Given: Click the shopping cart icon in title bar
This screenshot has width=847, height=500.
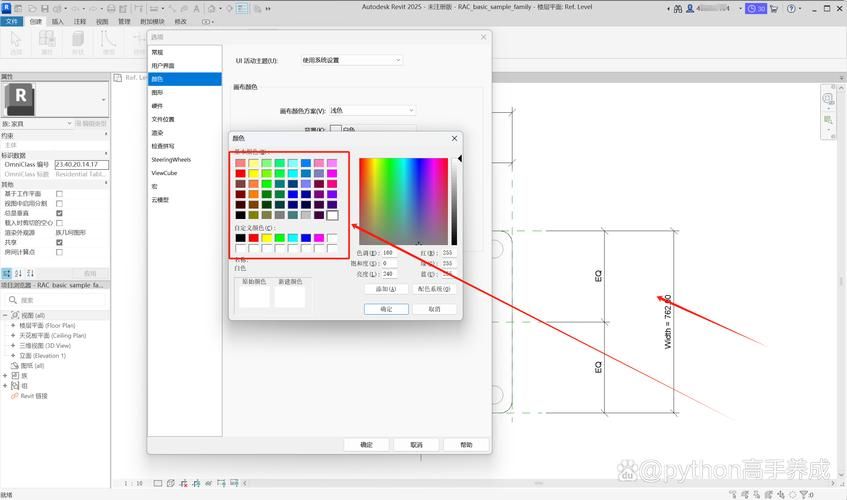Looking at the screenshot, I should [774, 9].
